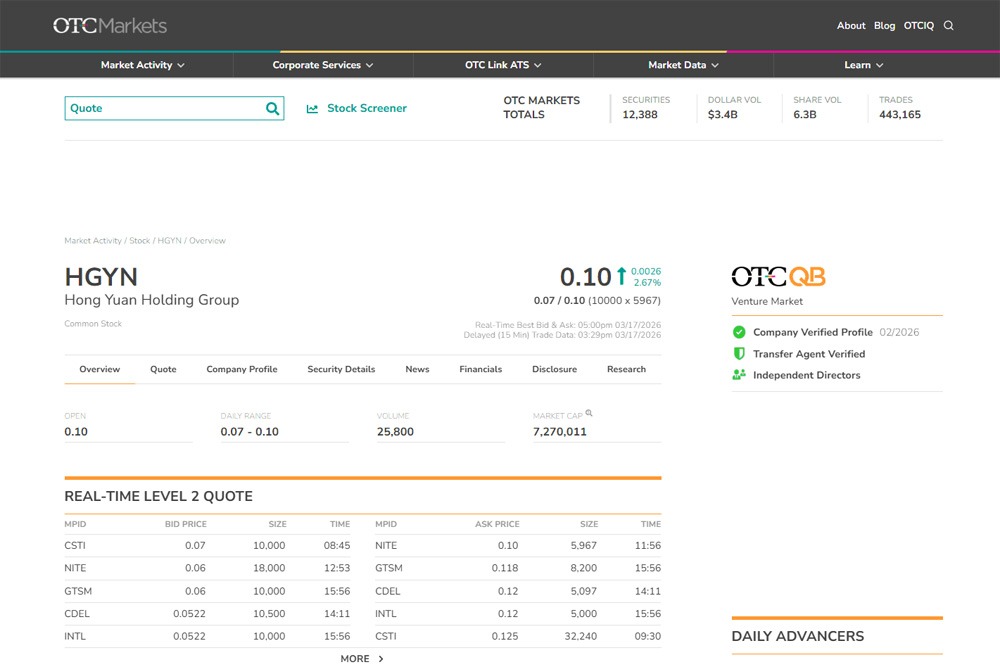Click inside the Quote search field

(x=160, y=109)
